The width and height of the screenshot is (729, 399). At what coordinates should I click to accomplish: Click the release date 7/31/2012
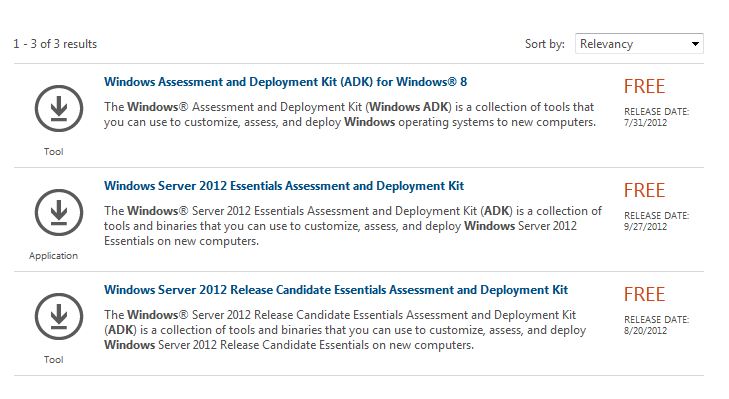645,123
